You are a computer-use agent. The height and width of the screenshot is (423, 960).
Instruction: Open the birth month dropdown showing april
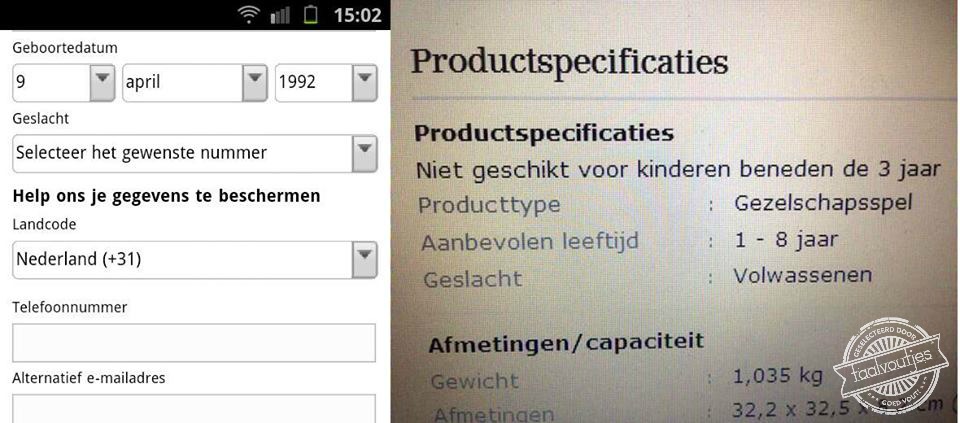(x=195, y=82)
